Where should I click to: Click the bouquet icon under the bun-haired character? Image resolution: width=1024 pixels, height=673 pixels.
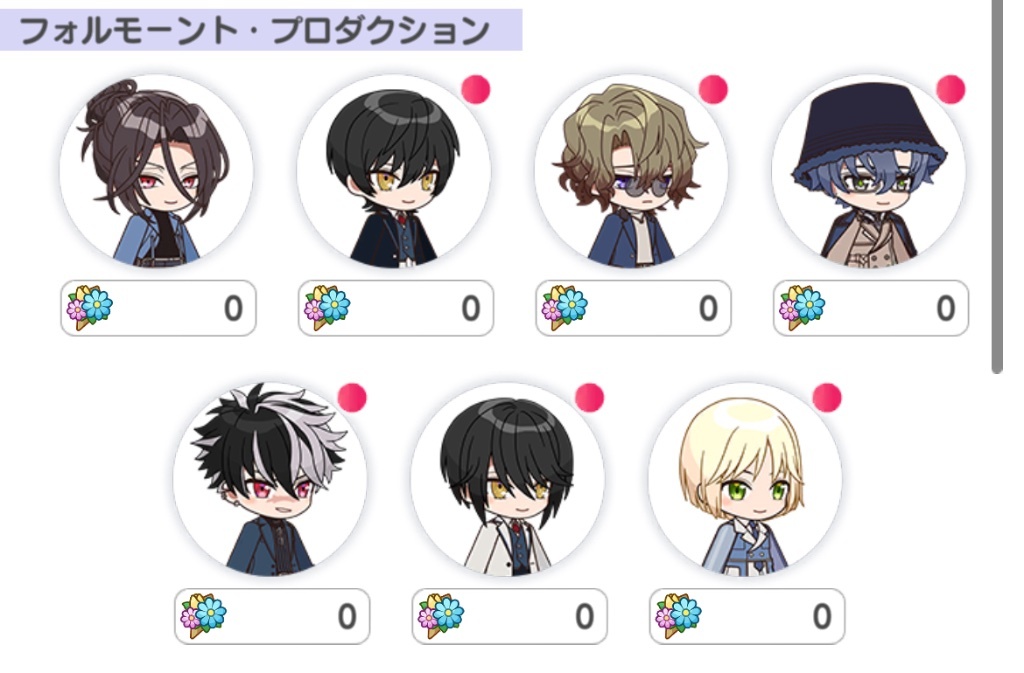pyautogui.click(x=90, y=307)
